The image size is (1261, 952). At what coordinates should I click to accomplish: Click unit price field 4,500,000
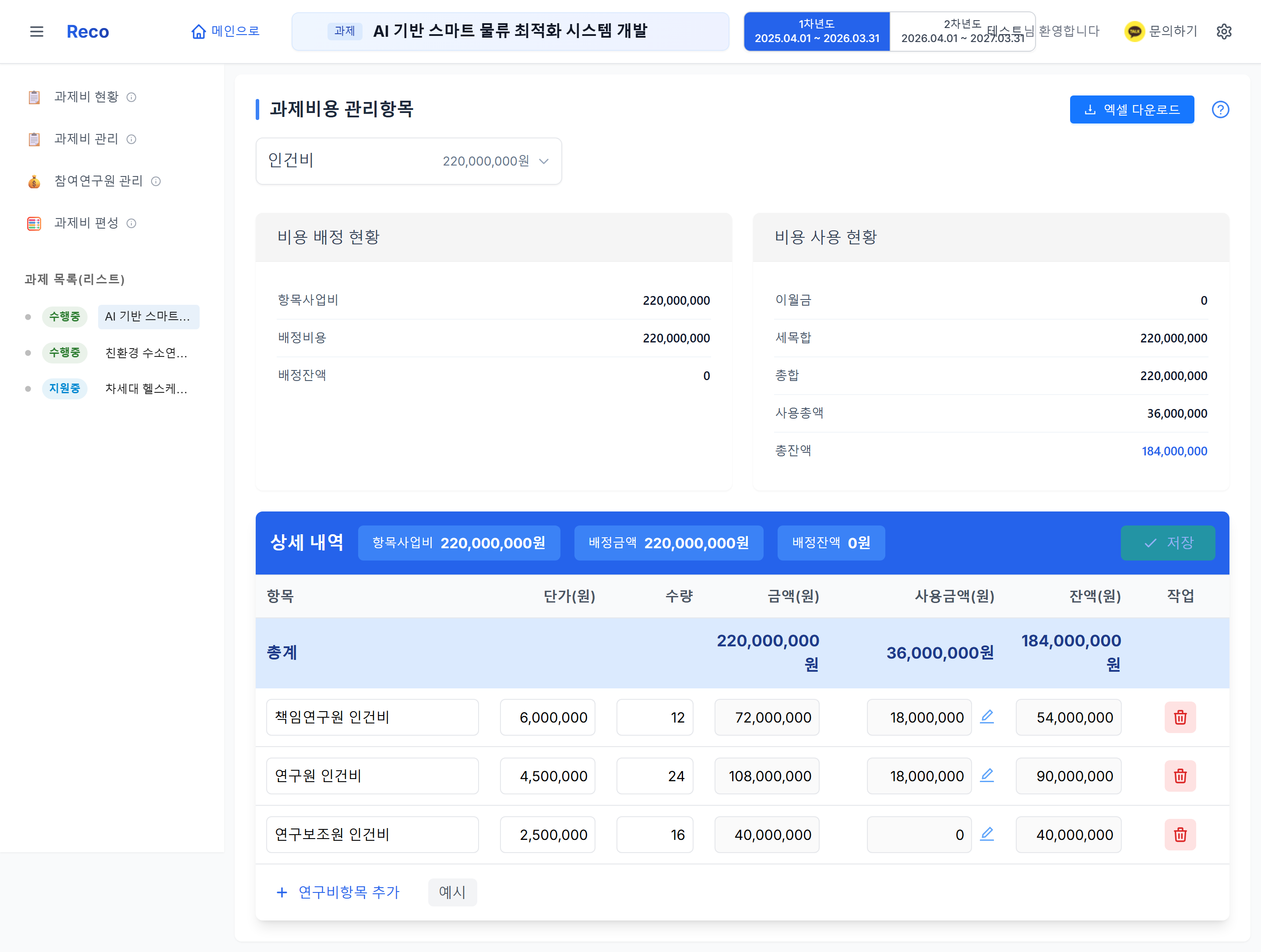click(547, 776)
